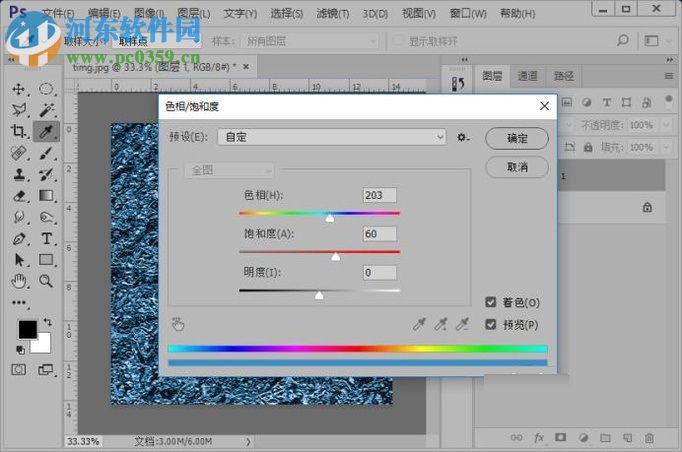Viewport: 682px width, 452px height.
Task: Select the History Brush tool
Action: (46, 174)
